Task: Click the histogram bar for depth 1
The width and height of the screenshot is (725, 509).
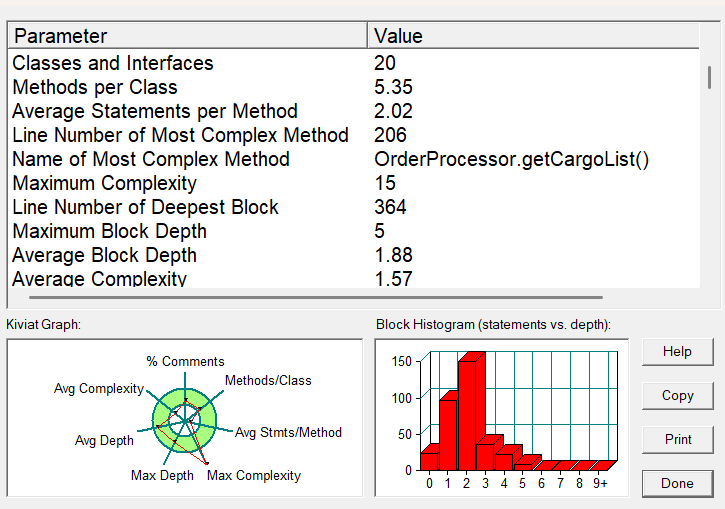Action: tap(448, 435)
